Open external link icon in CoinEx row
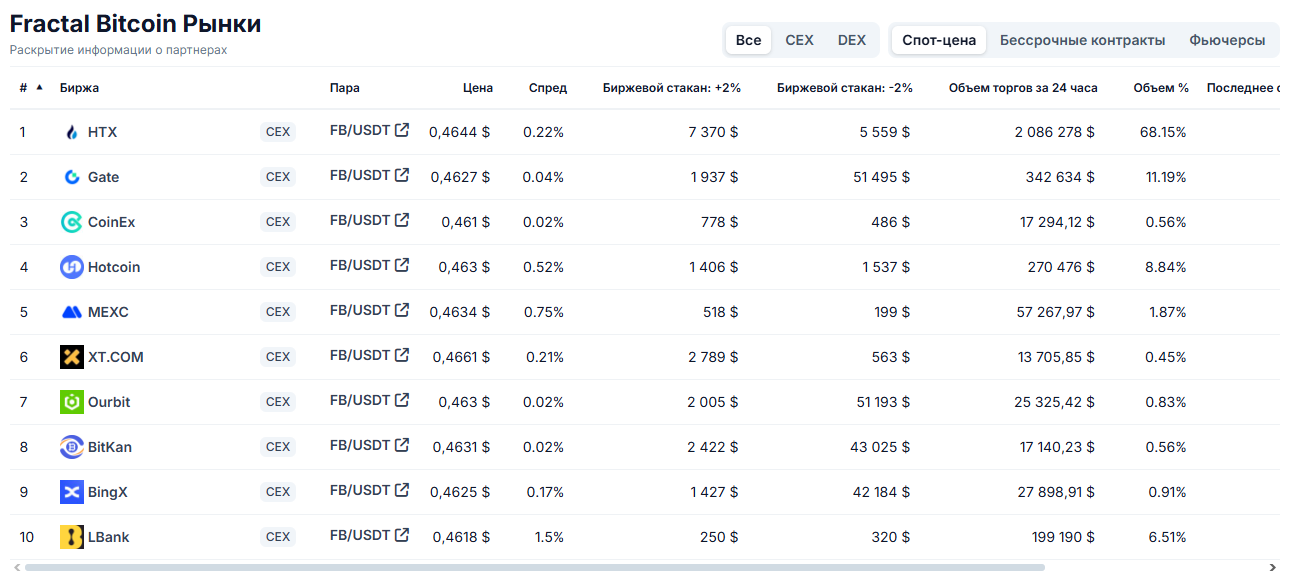 pyautogui.click(x=402, y=220)
